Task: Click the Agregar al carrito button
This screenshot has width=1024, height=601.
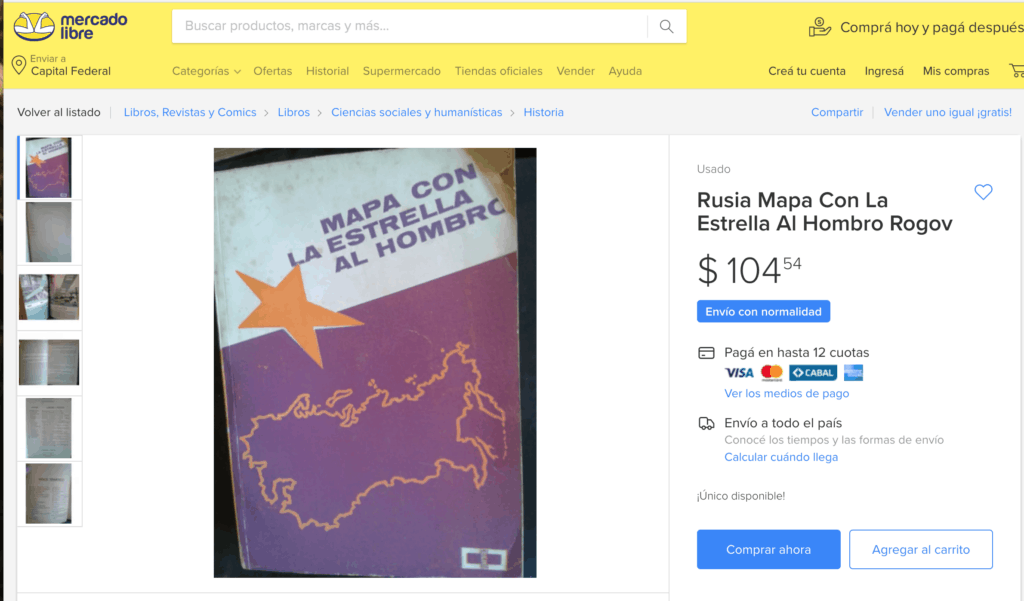Action: coord(920,549)
